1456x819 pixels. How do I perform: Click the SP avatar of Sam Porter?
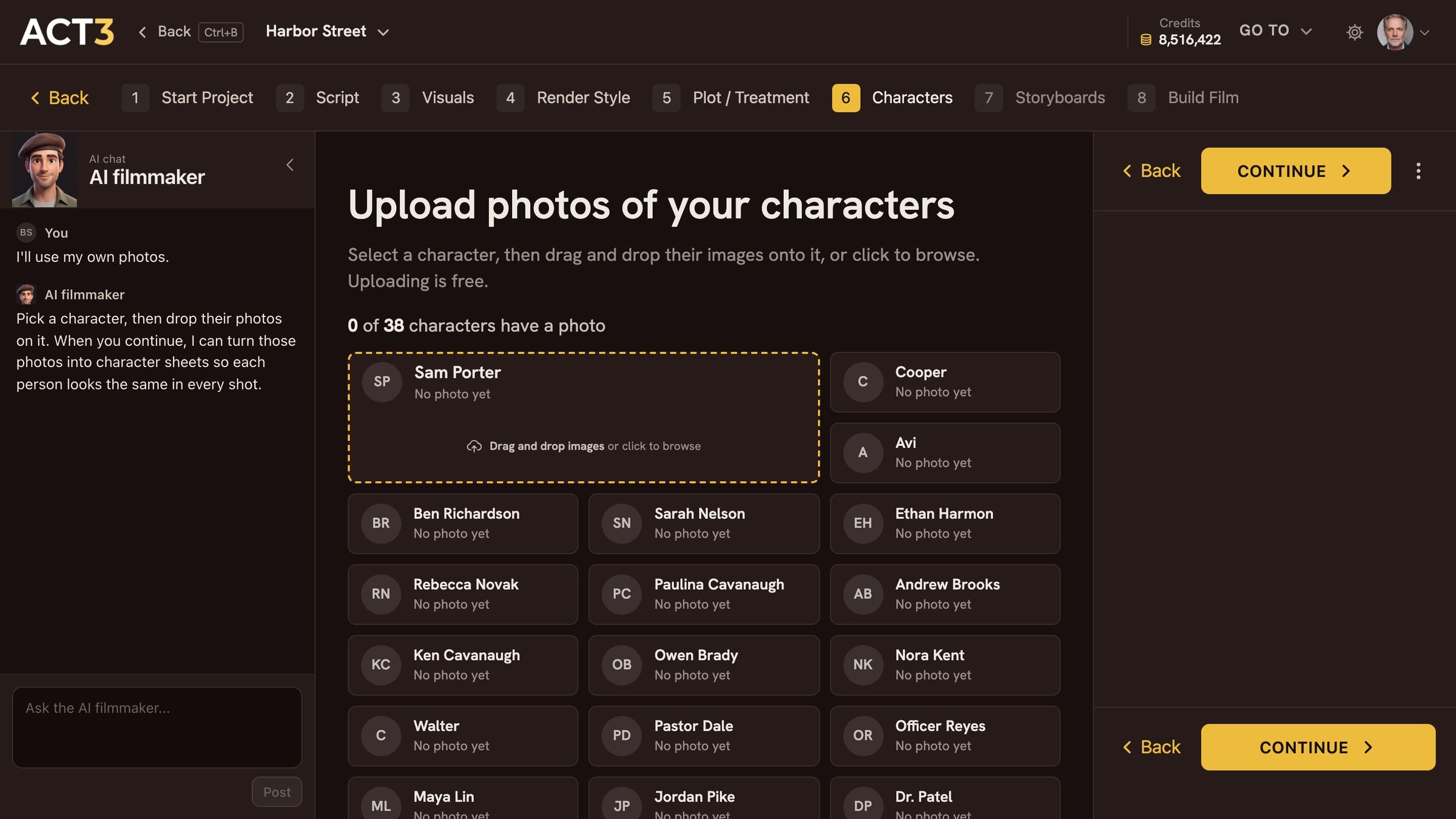coord(382,382)
